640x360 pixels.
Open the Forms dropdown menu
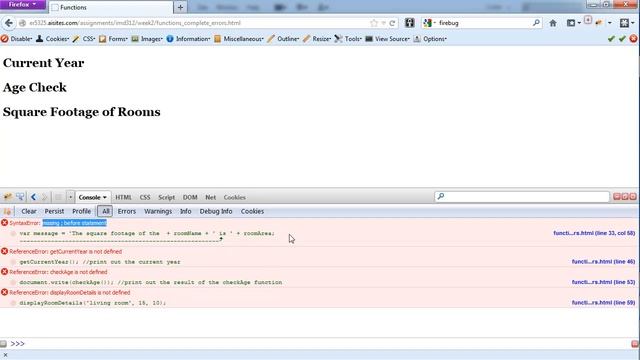coord(113,39)
